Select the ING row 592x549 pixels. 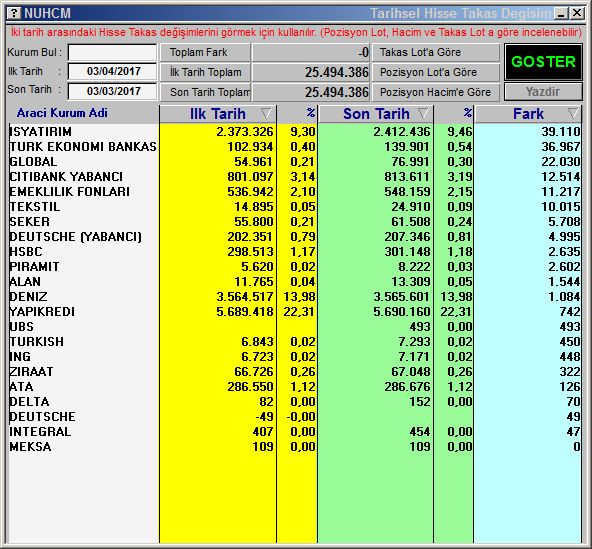295,357
